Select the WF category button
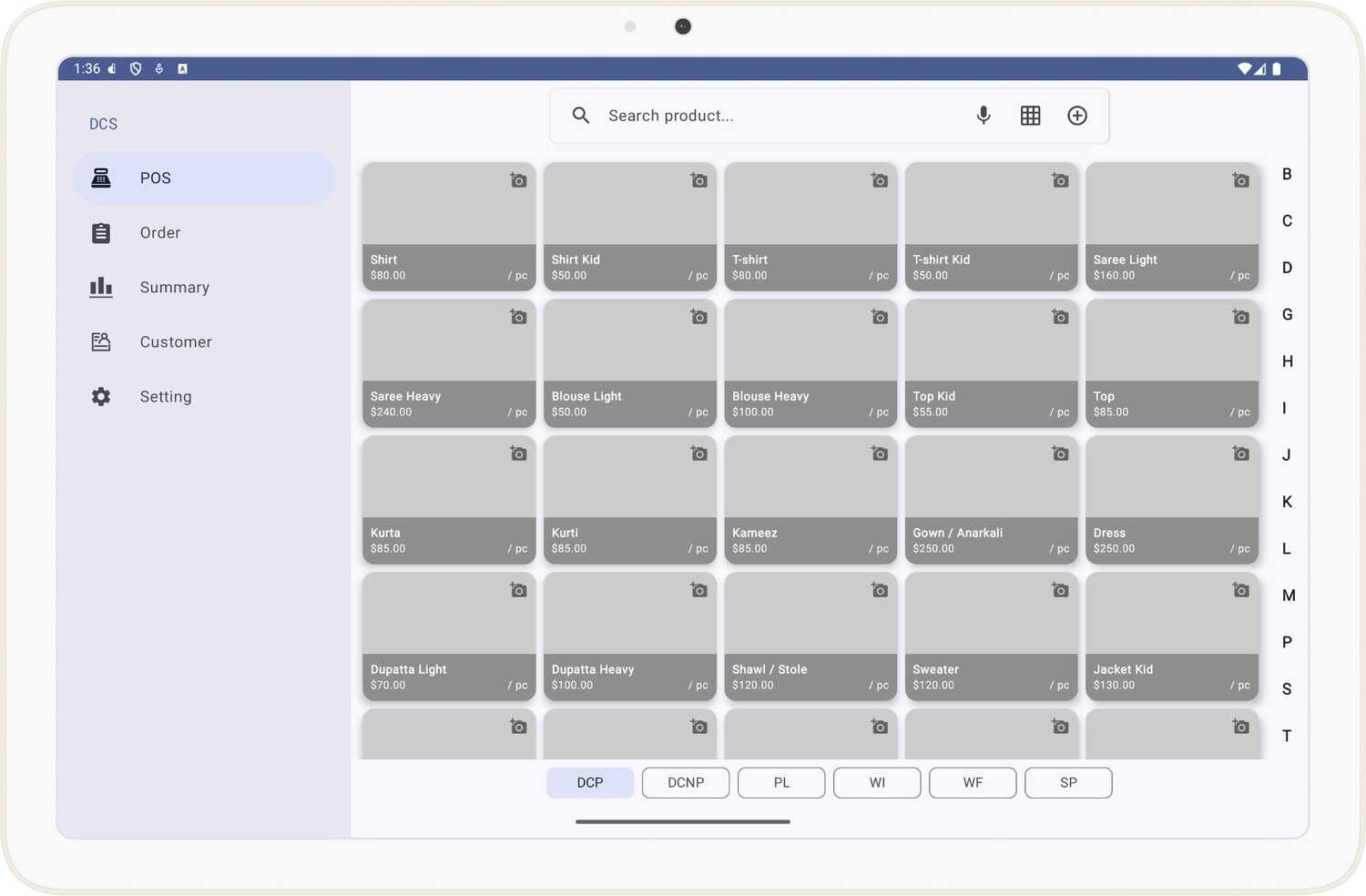 coord(972,782)
